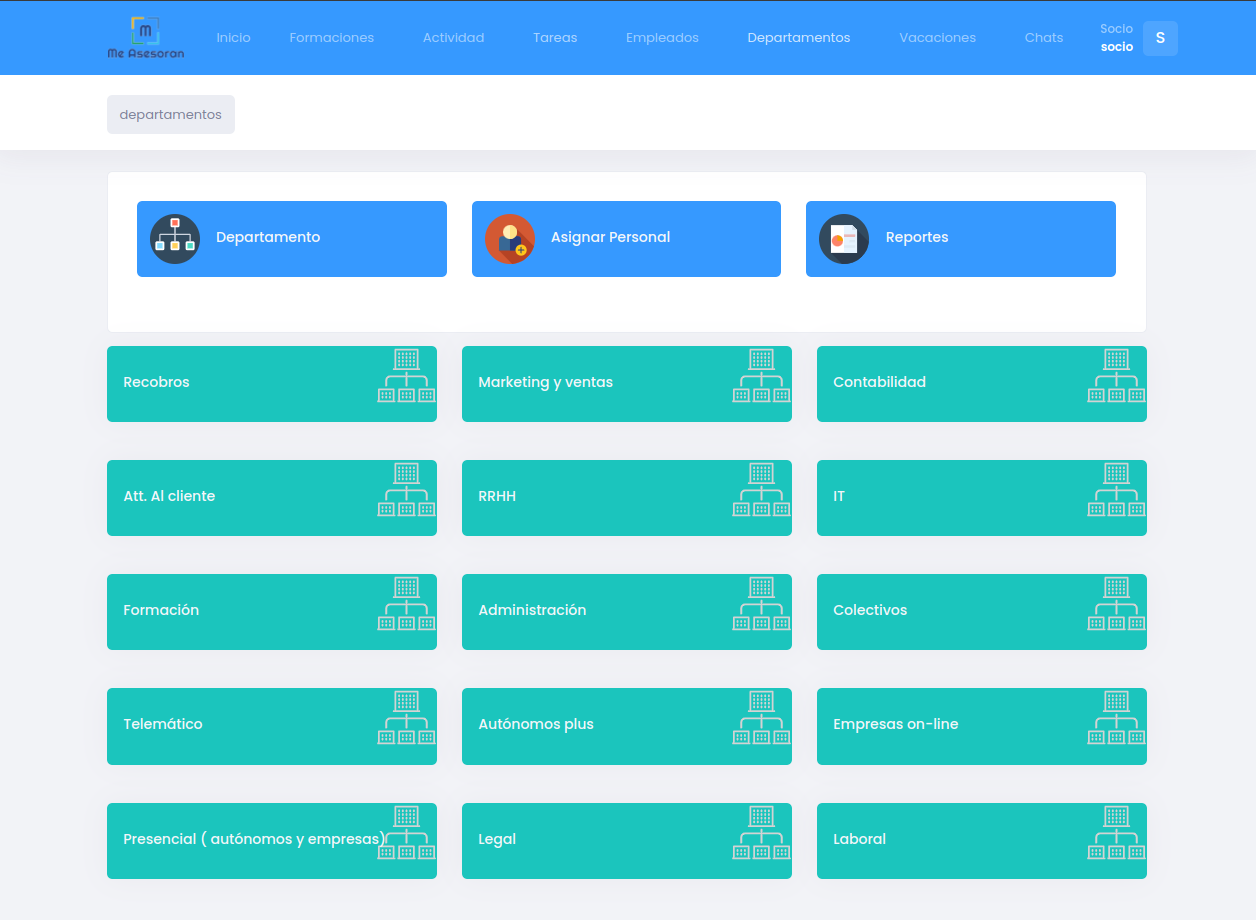1256x920 pixels.
Task: Open the Socio user avatar menu
Action: (x=1160, y=38)
